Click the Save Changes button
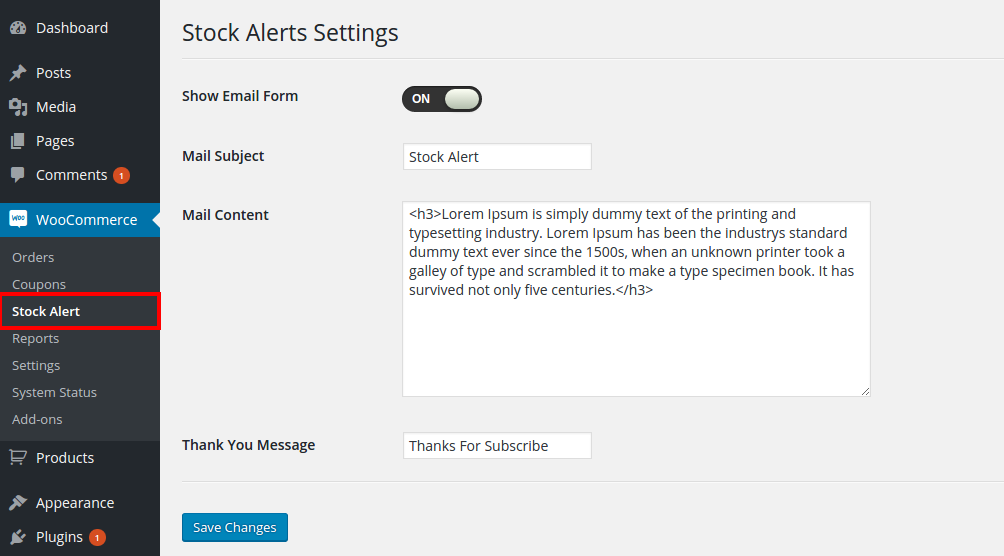Image resolution: width=1004 pixels, height=556 pixels. point(235,527)
